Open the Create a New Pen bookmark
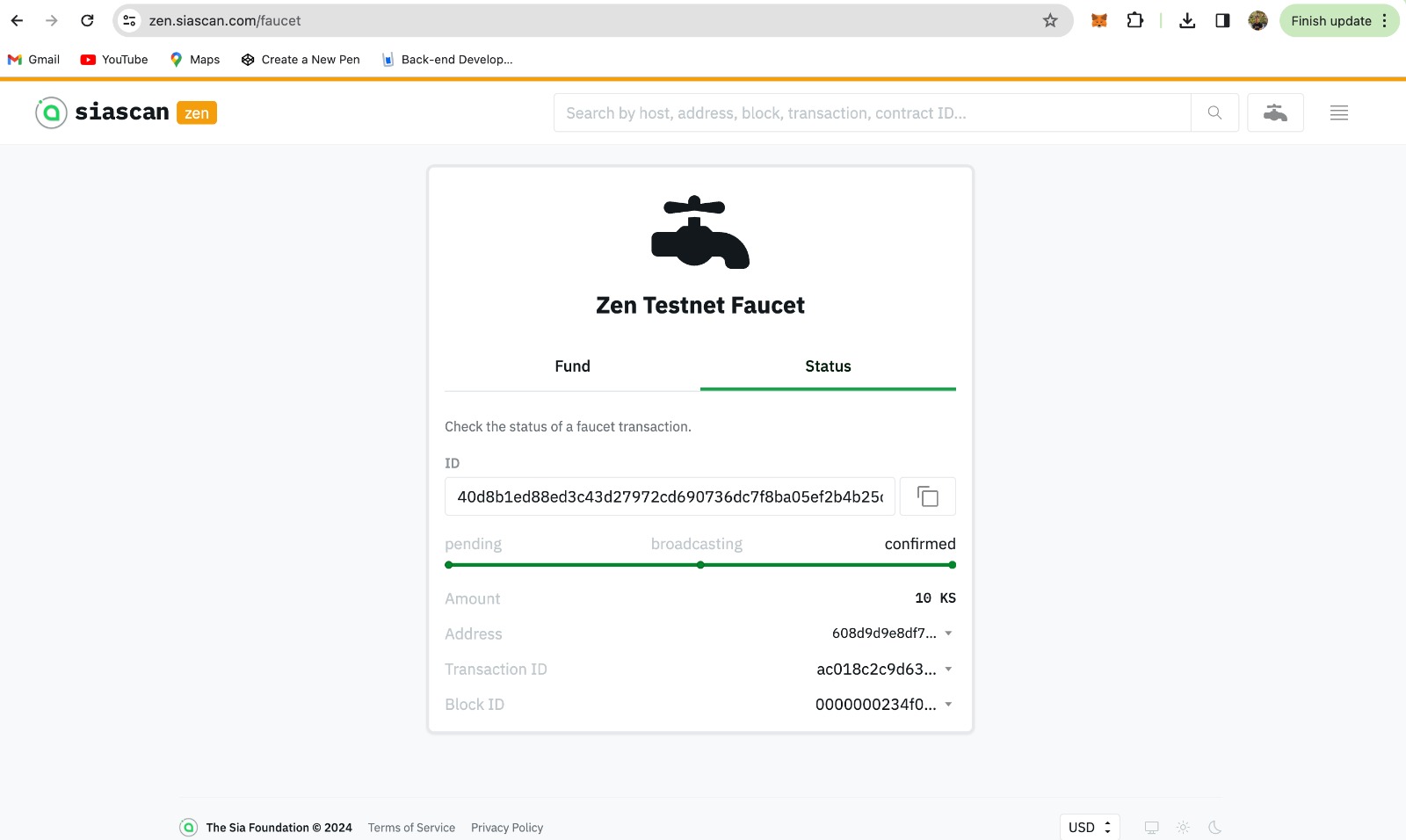The width and height of the screenshot is (1406, 840). point(301,60)
